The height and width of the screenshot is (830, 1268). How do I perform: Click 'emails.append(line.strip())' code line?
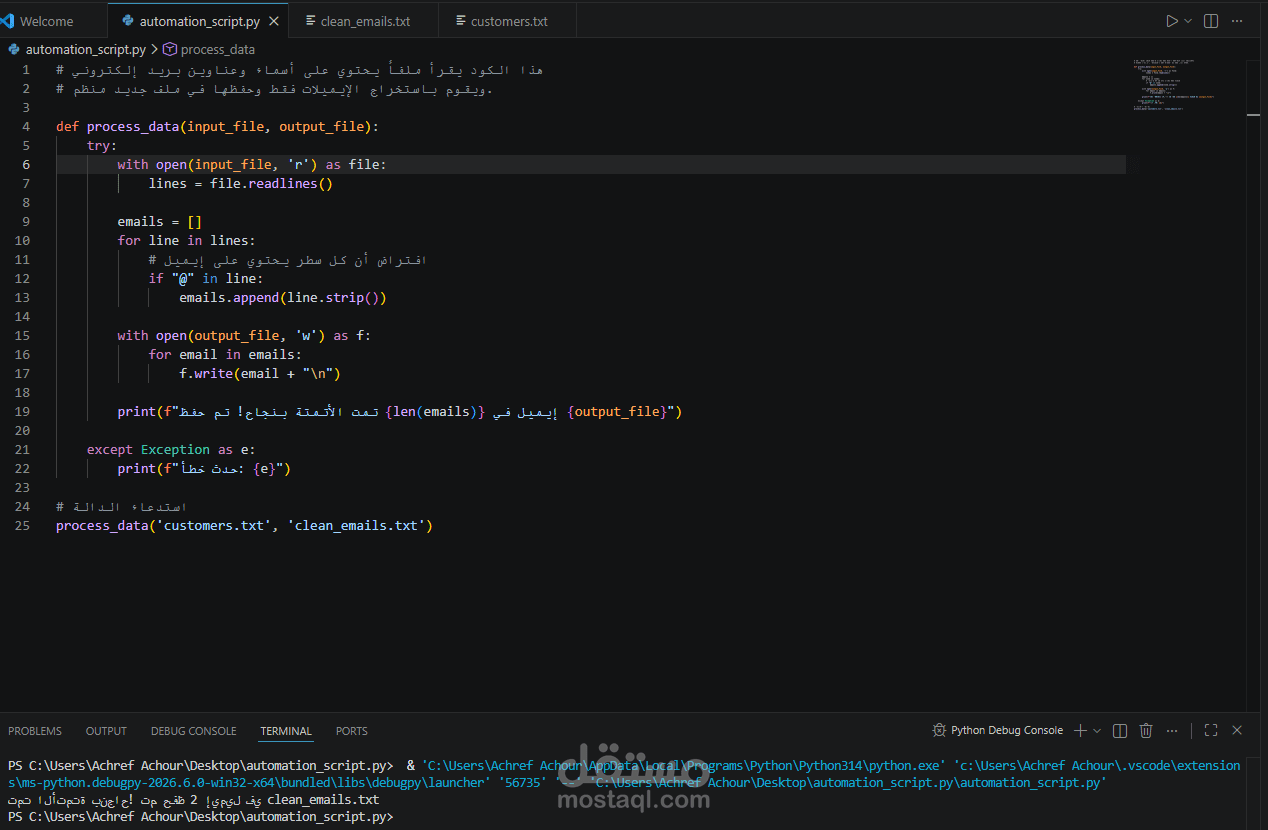point(283,298)
